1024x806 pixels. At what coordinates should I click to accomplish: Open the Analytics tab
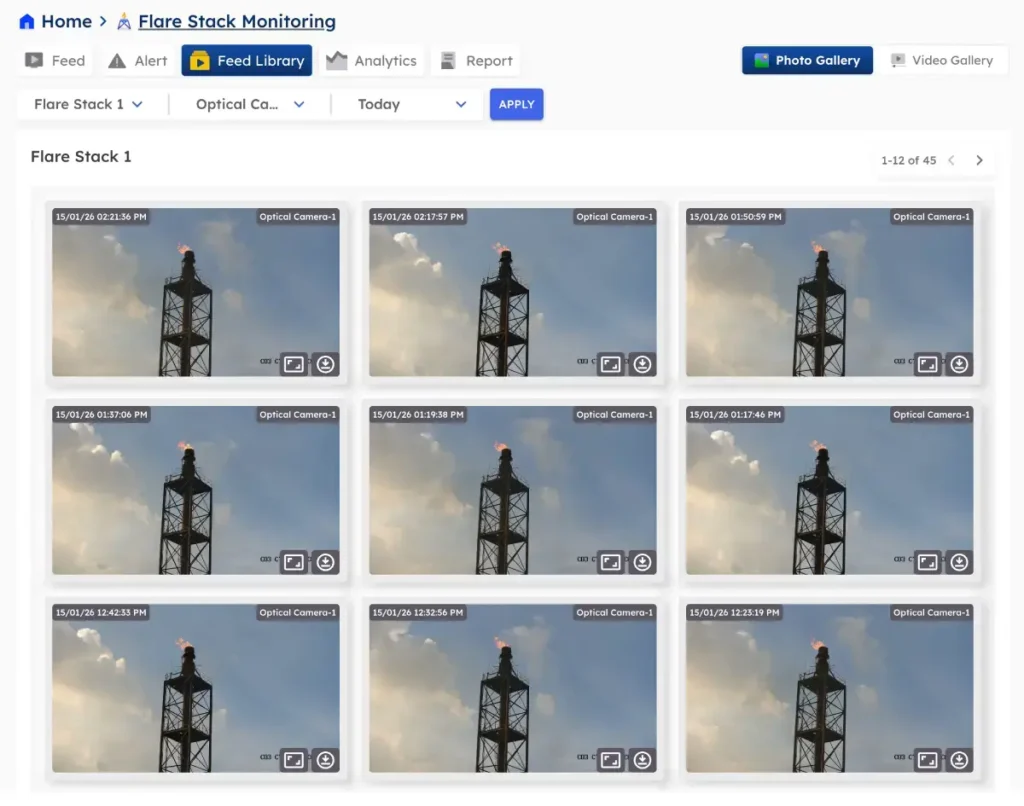372,61
